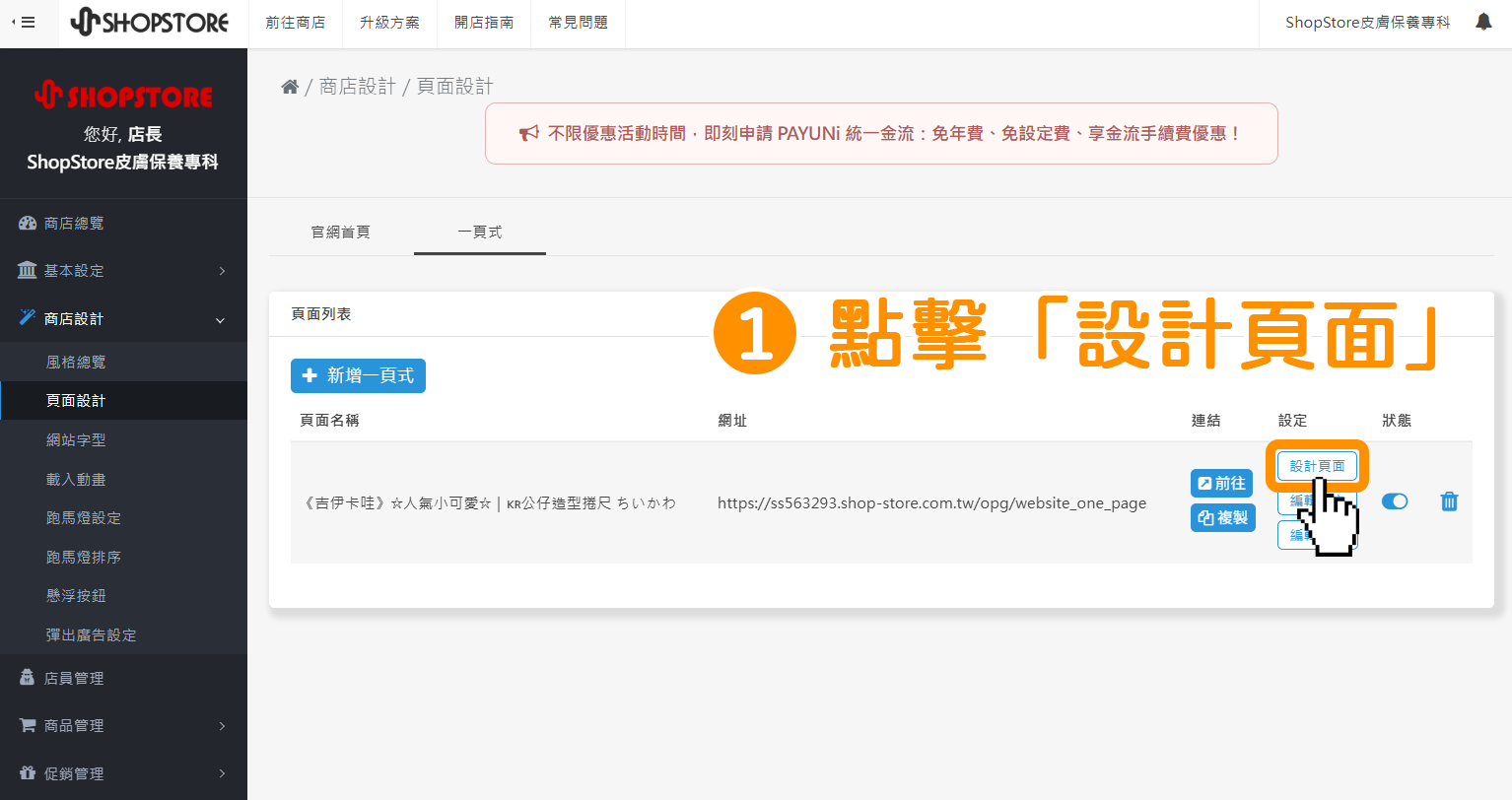1512x800 pixels.
Task: Click 商店設計 in the breadcrumb
Action: (x=357, y=87)
